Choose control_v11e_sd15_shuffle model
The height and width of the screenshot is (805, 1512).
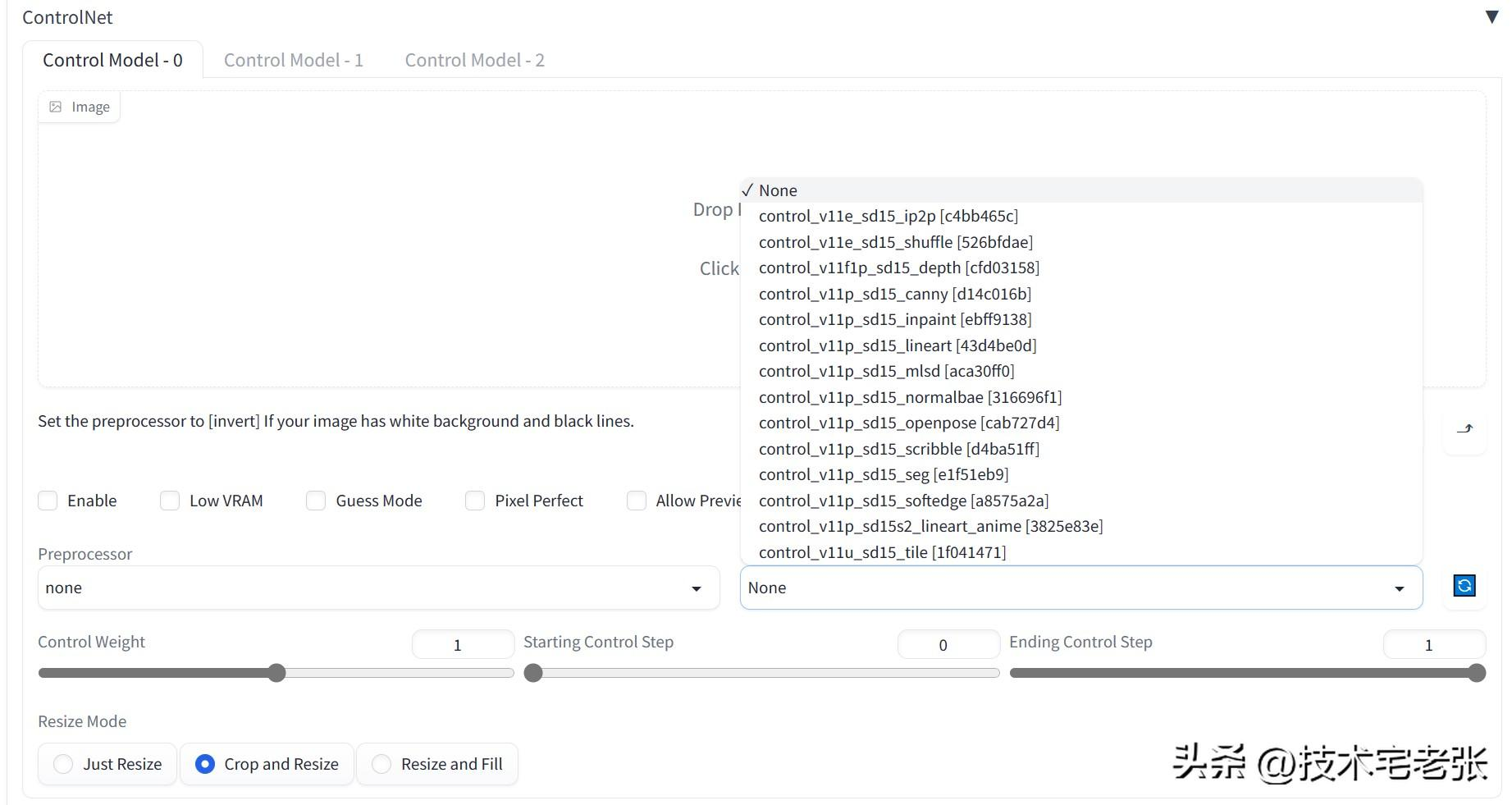pyautogui.click(x=1080, y=242)
